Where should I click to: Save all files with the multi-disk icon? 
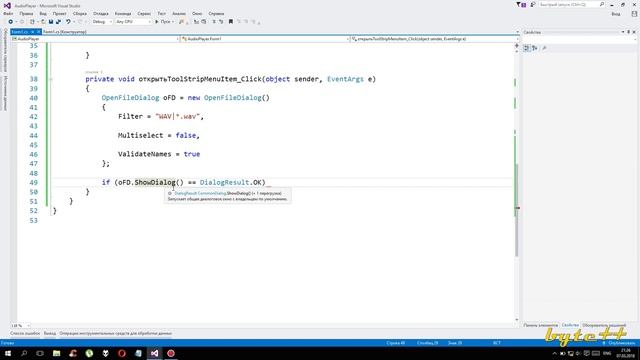point(58,22)
